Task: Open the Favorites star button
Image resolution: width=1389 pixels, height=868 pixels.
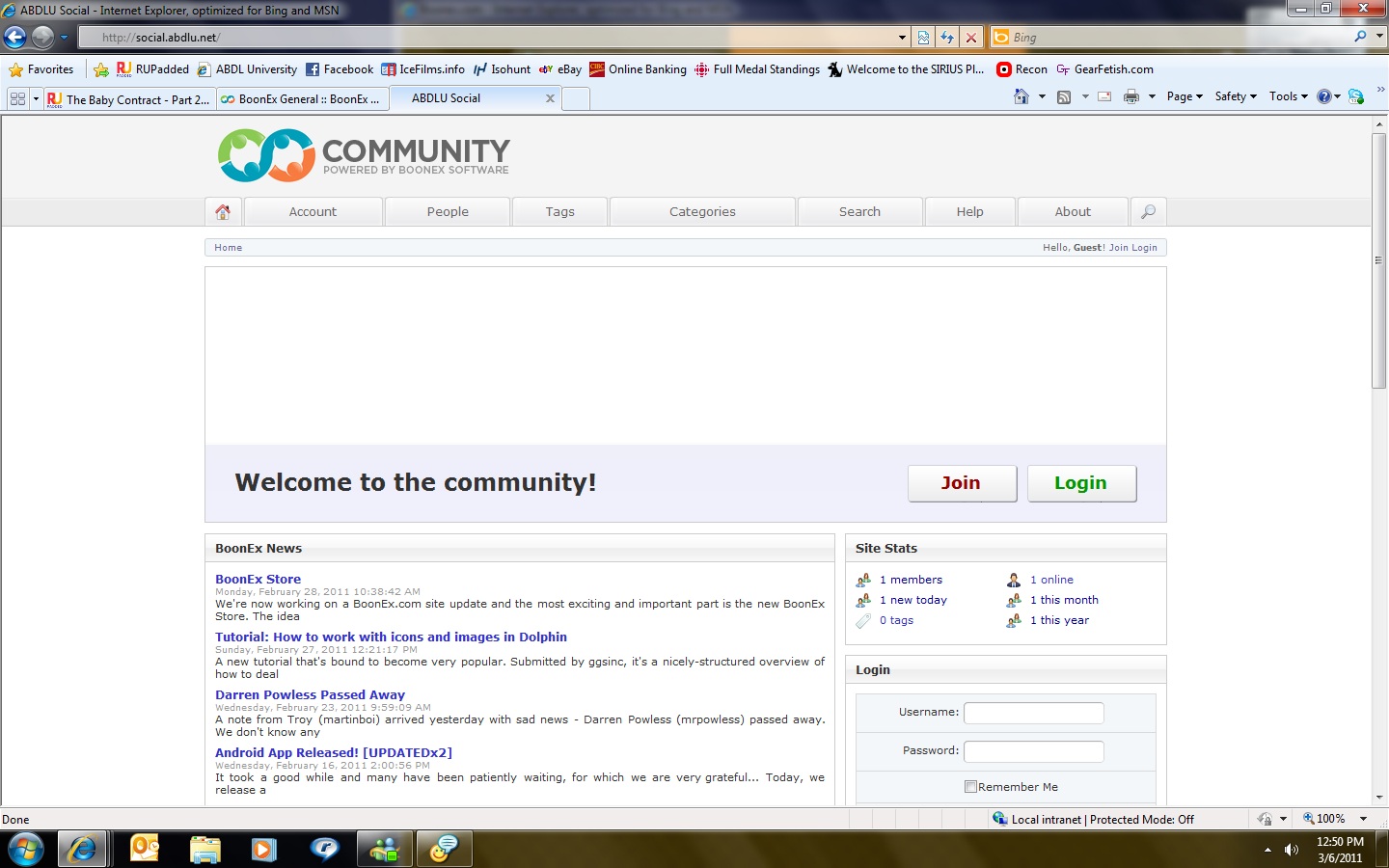Action: (41, 69)
